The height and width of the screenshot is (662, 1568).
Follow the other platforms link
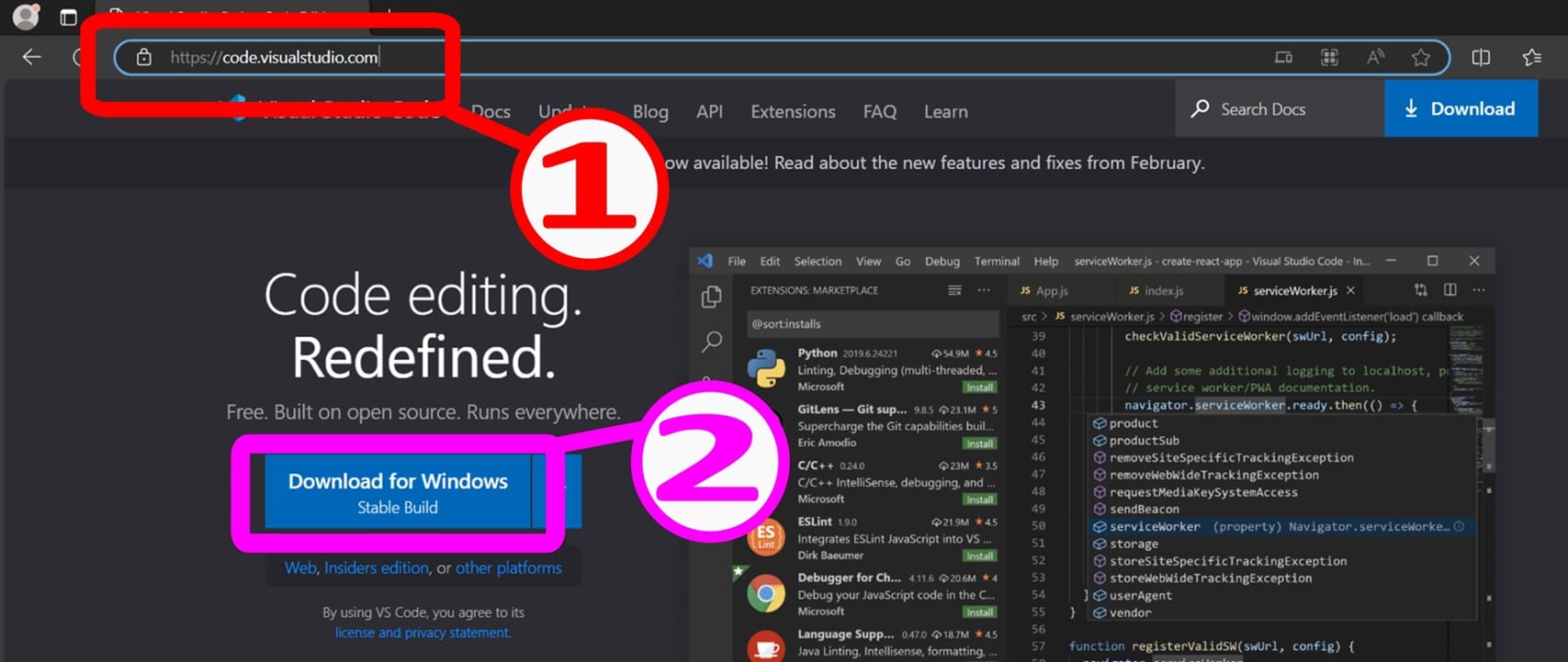(x=508, y=567)
